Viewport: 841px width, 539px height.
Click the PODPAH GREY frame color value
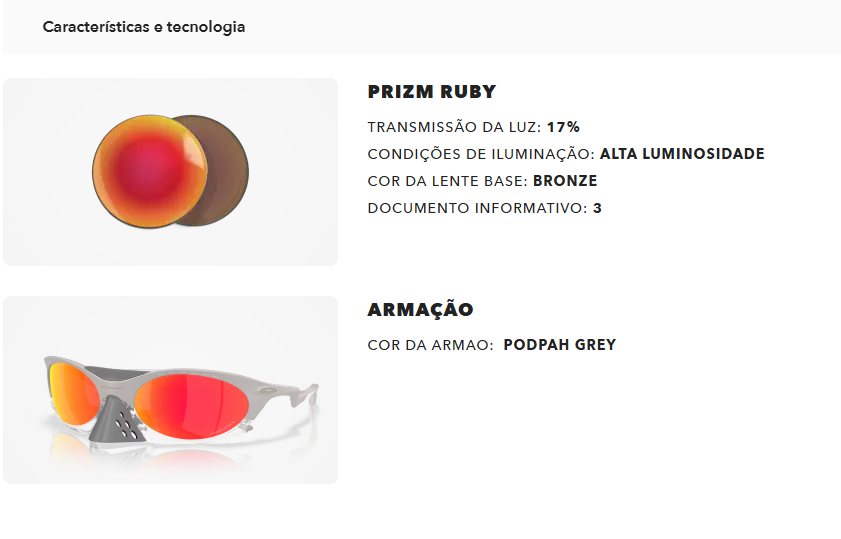(x=560, y=345)
